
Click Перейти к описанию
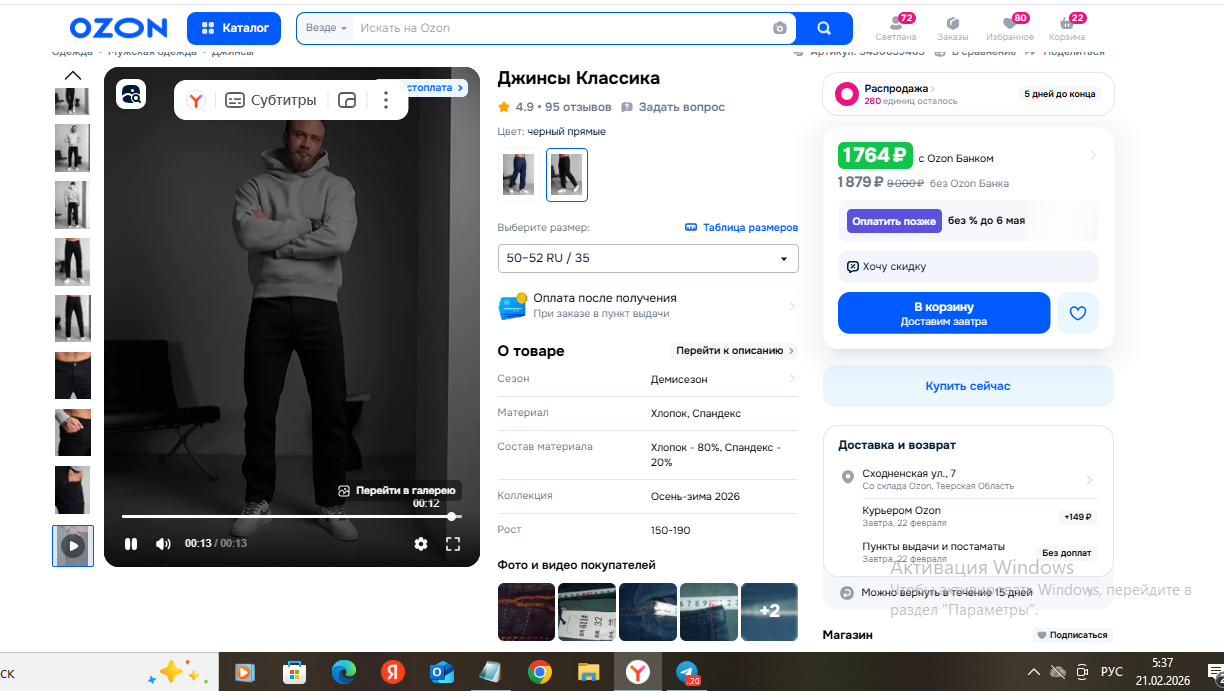coord(735,351)
